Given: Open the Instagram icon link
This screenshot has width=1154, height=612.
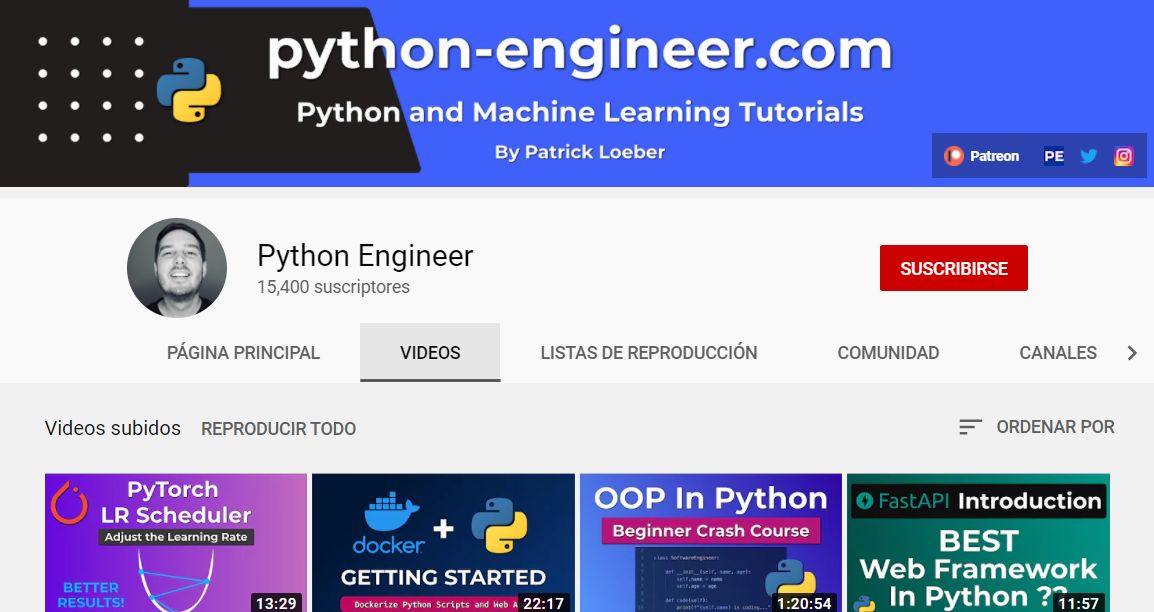Looking at the screenshot, I should pos(1123,156).
